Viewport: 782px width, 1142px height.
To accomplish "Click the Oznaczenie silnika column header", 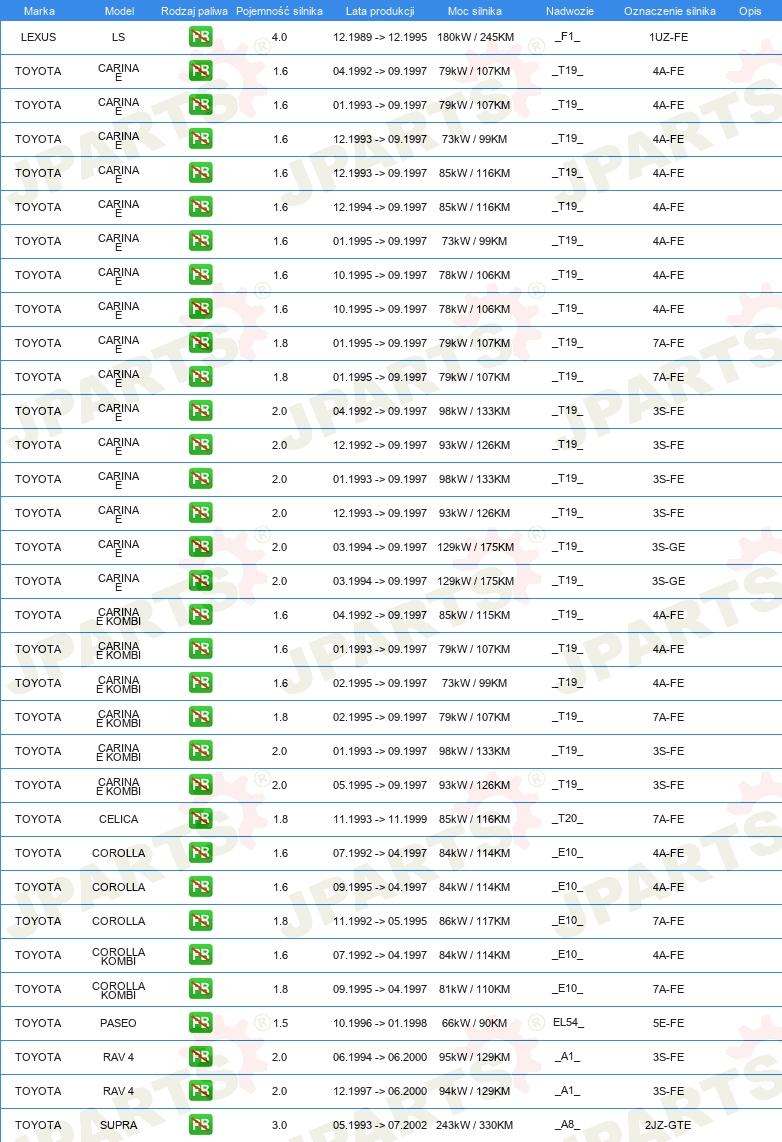I will (x=669, y=11).
